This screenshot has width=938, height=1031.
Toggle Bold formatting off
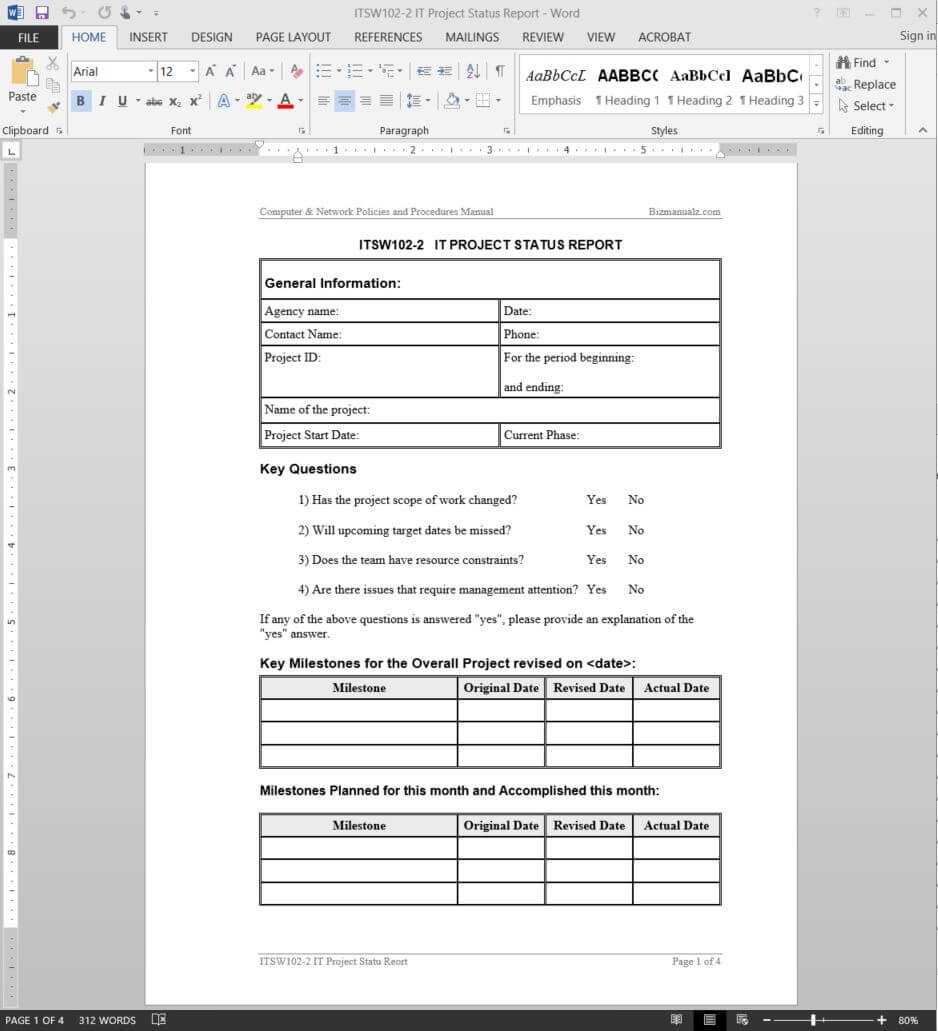(x=80, y=101)
